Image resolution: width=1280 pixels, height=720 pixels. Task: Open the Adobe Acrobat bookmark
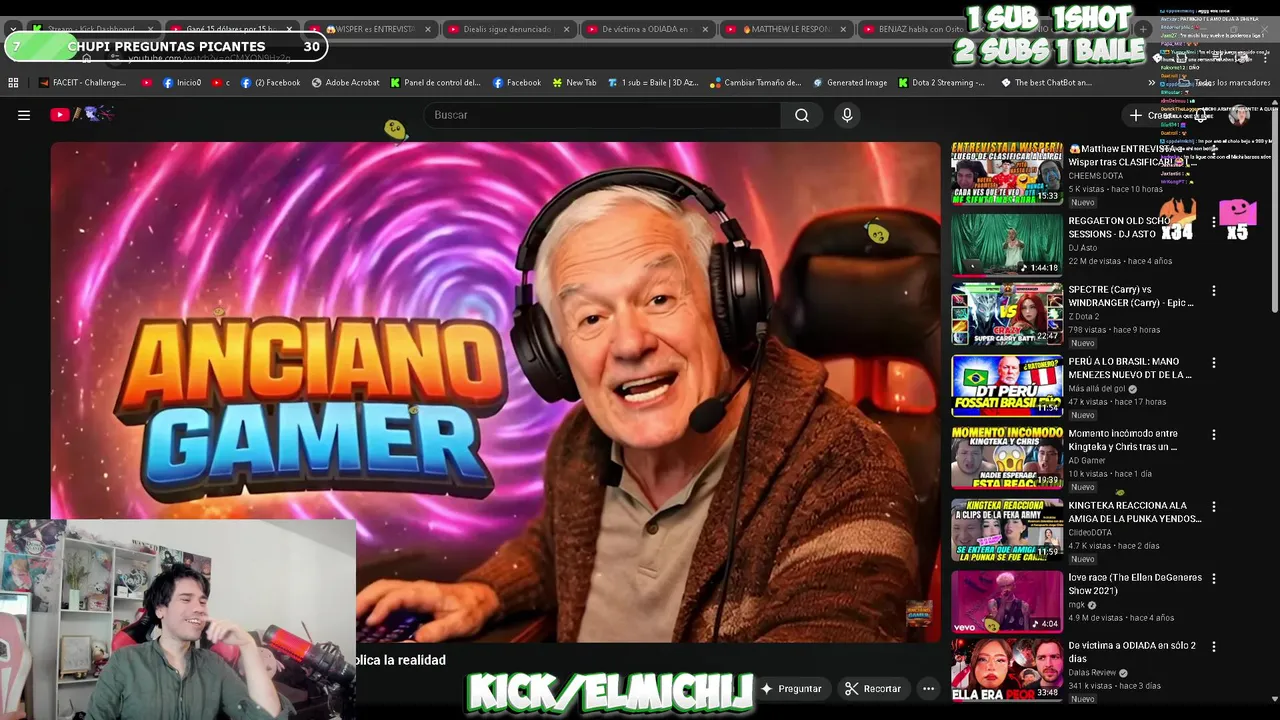[x=346, y=83]
